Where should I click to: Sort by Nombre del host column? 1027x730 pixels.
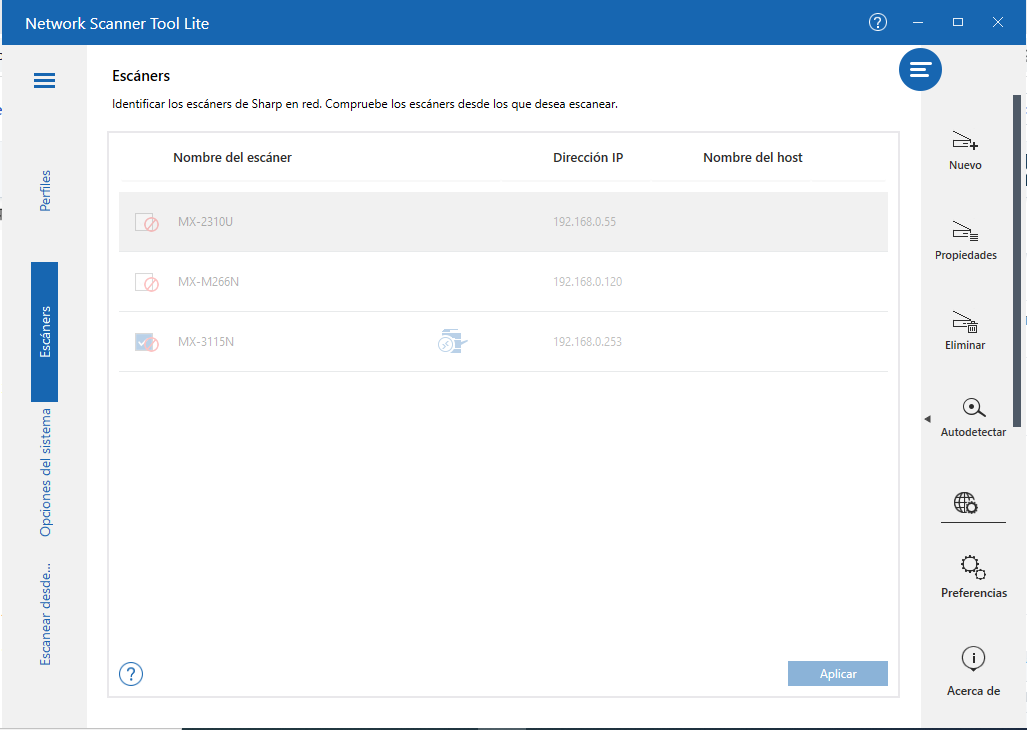(x=753, y=157)
